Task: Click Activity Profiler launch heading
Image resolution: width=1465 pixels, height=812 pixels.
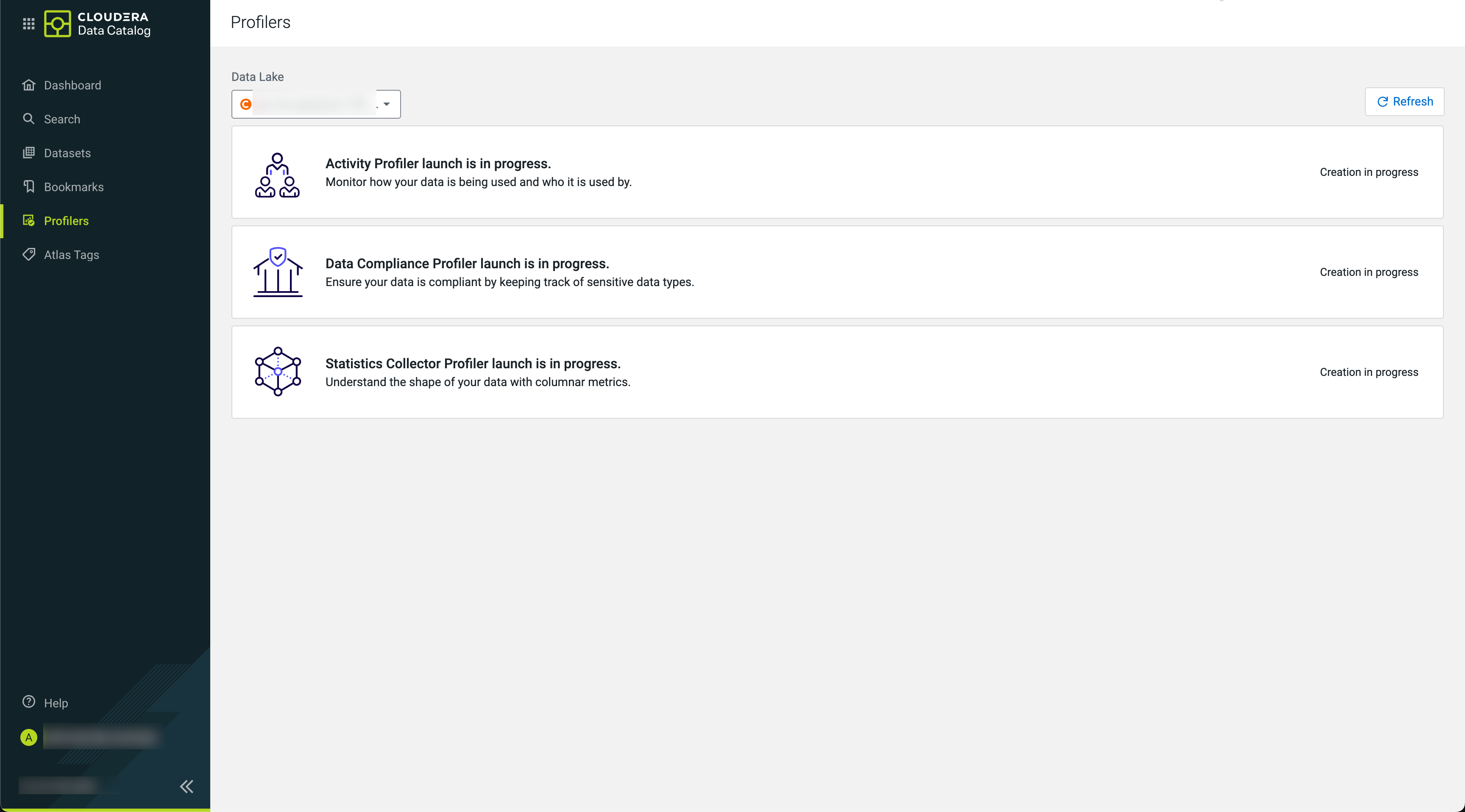Action: point(438,164)
